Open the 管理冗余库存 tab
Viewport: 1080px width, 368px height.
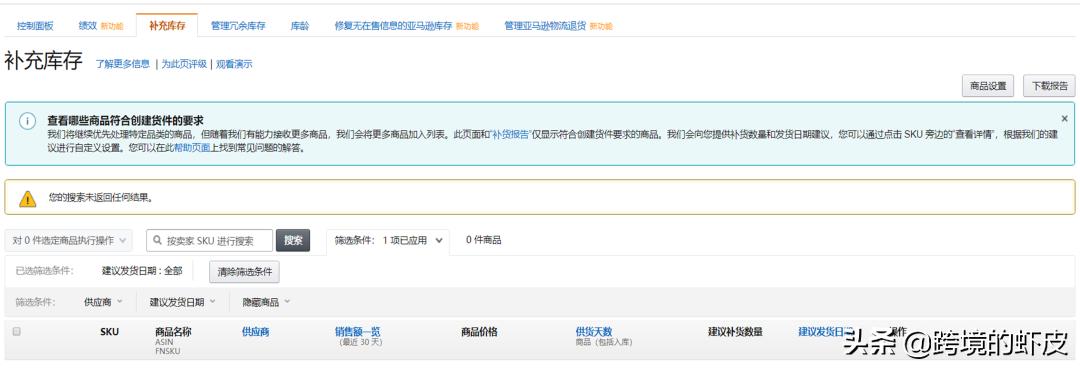pyautogui.click(x=238, y=26)
